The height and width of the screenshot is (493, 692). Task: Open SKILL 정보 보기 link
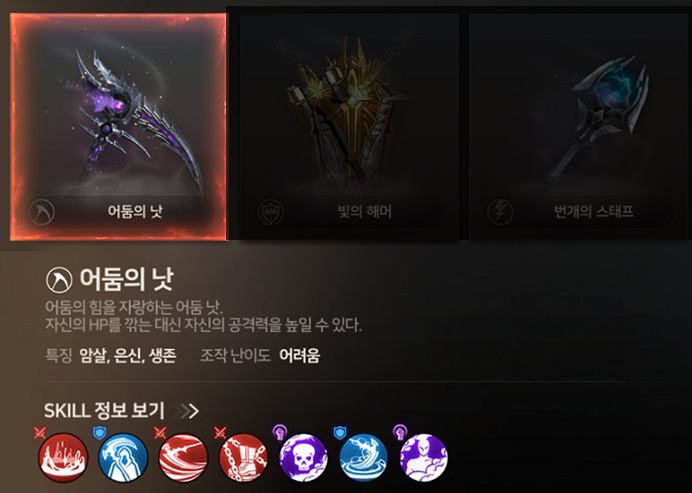(x=104, y=411)
